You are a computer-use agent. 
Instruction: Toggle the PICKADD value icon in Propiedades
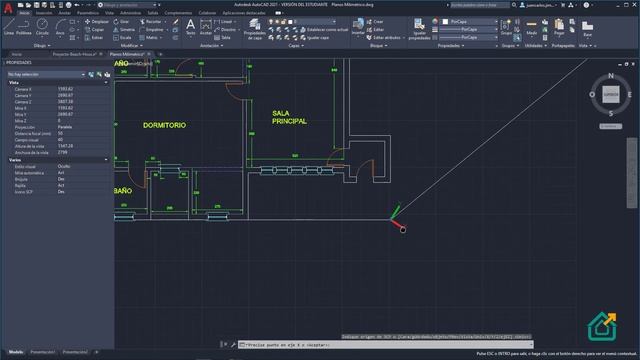(91, 74)
